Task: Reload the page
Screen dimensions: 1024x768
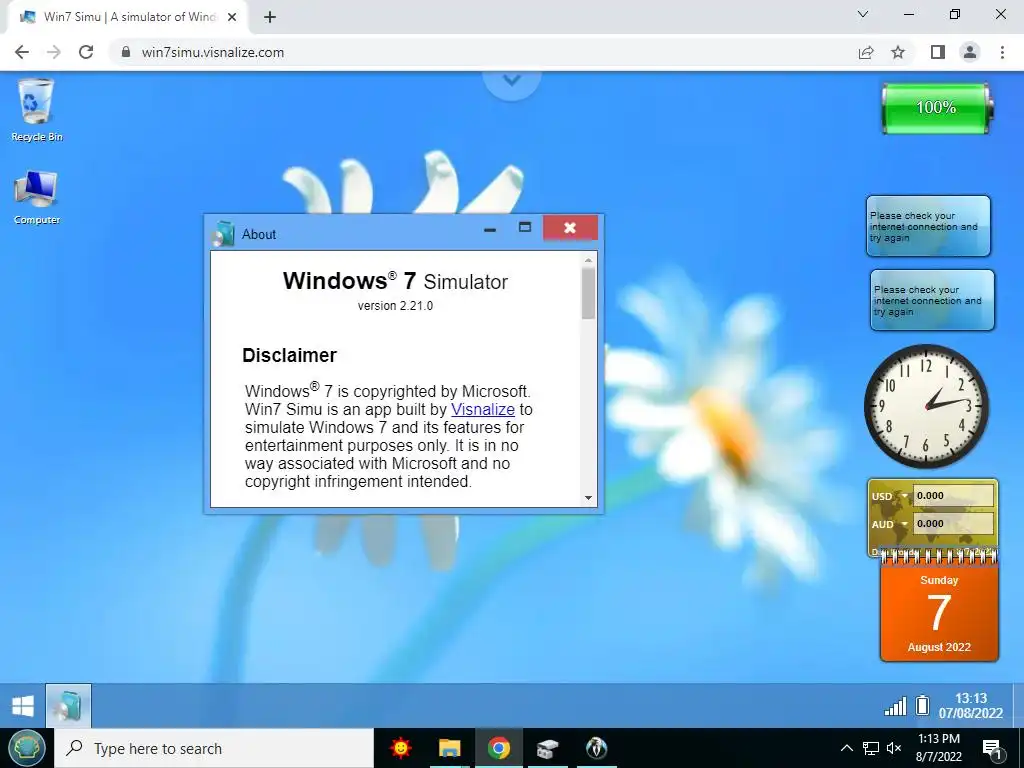Action: (x=86, y=52)
